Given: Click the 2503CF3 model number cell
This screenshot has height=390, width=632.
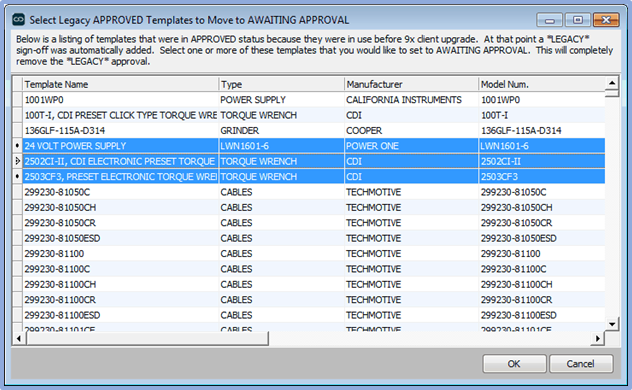Looking at the screenshot, I should tap(542, 176).
